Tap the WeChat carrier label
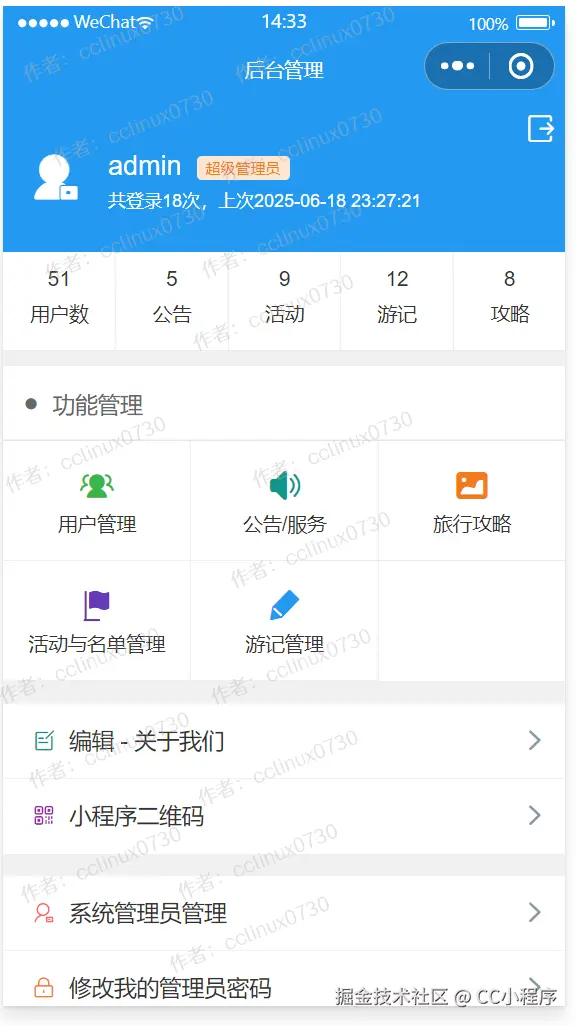The image size is (576, 1026). [105, 22]
